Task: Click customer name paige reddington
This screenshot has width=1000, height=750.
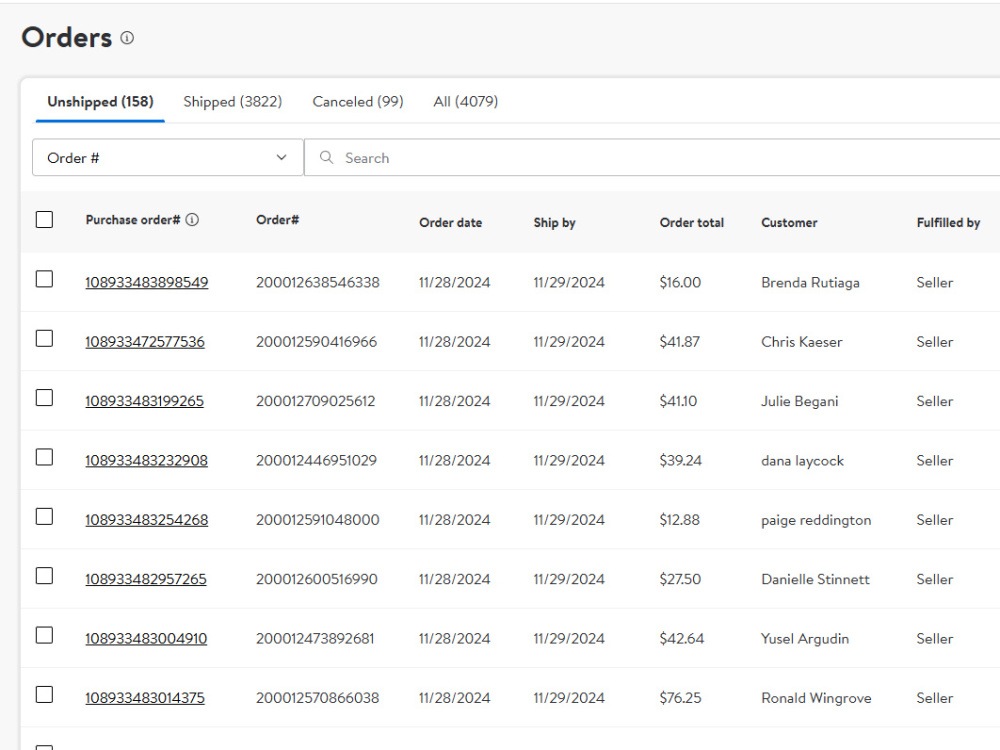Action: [816, 520]
